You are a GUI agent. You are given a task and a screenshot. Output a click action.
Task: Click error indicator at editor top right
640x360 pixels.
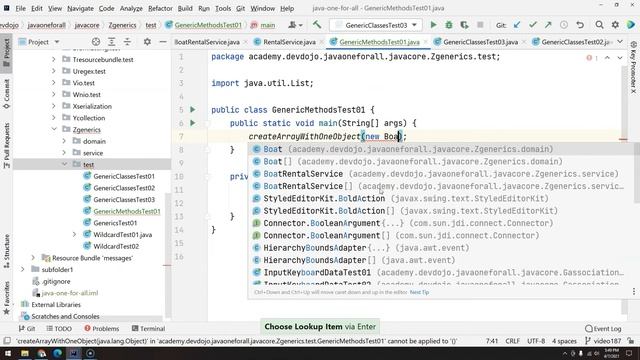[x=591, y=58]
